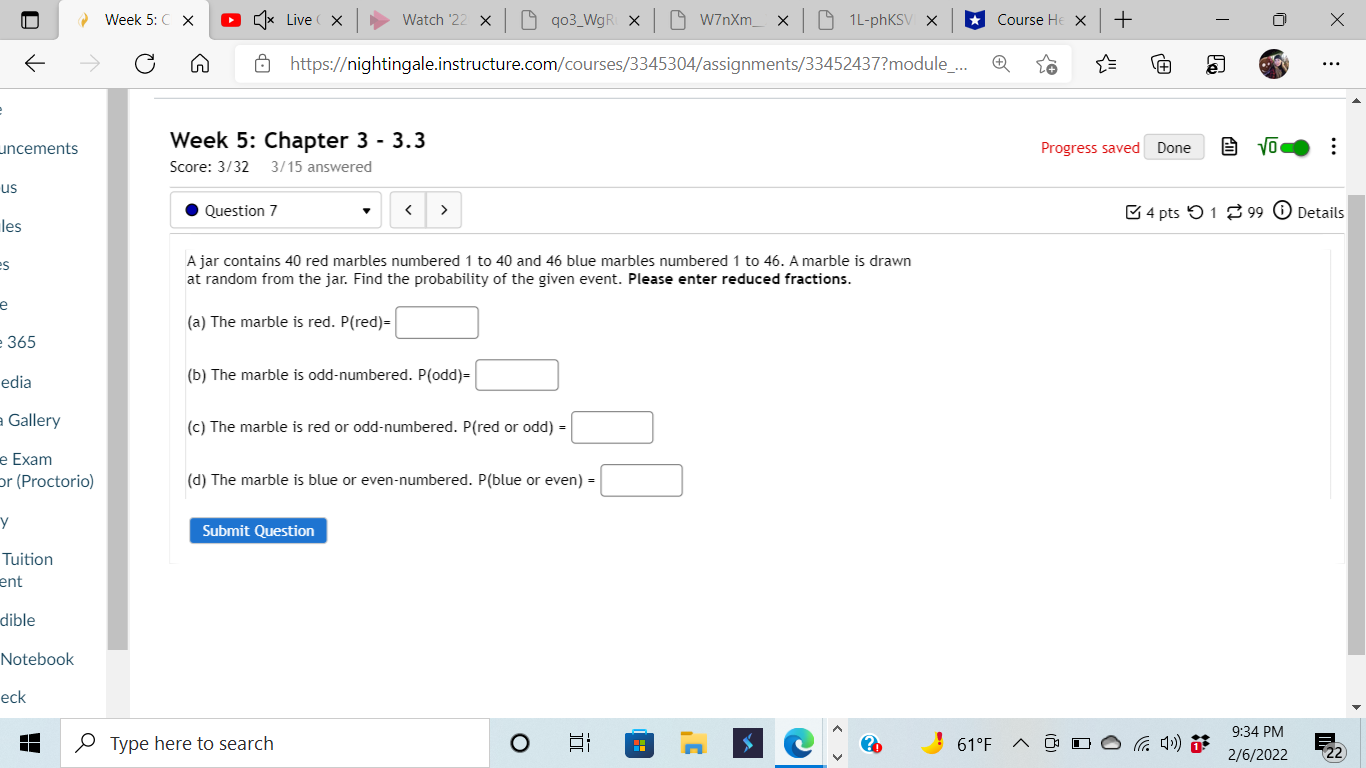Click the zoom magnifier icon in address bar

click(x=1000, y=64)
